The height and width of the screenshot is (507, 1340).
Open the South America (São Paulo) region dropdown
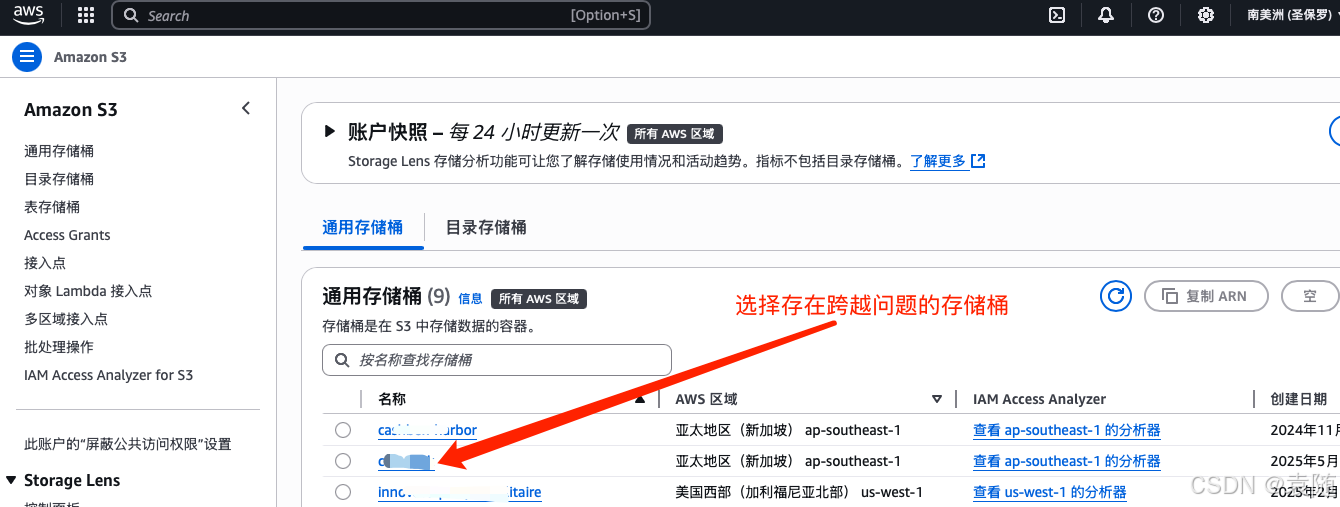tap(1292, 15)
